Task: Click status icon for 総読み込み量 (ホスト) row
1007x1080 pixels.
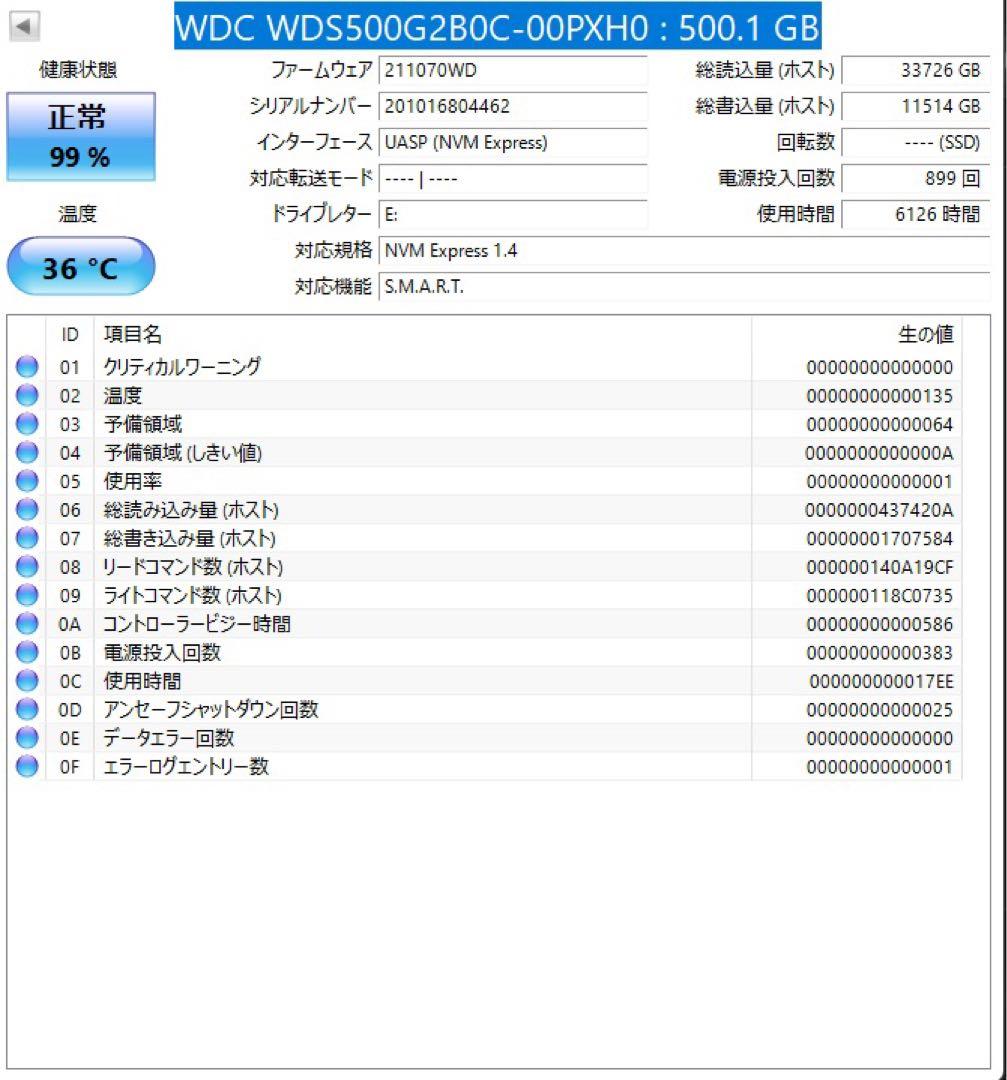Action: [x=27, y=510]
